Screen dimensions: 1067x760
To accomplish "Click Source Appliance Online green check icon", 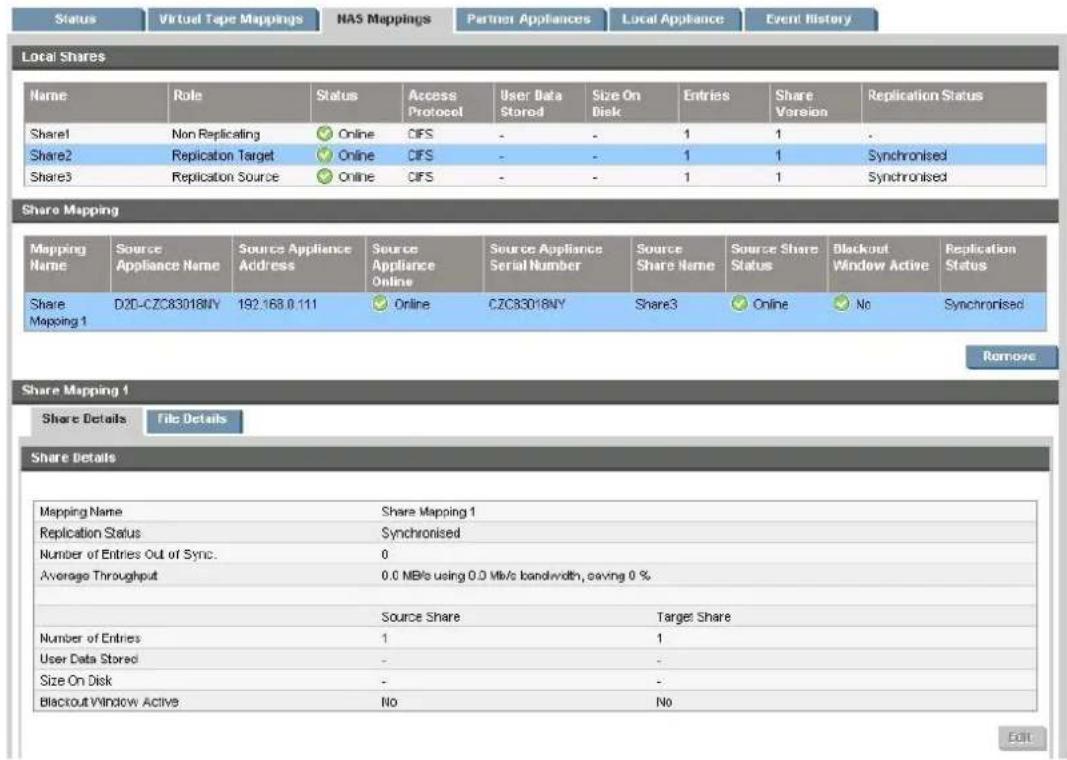I will [x=380, y=303].
